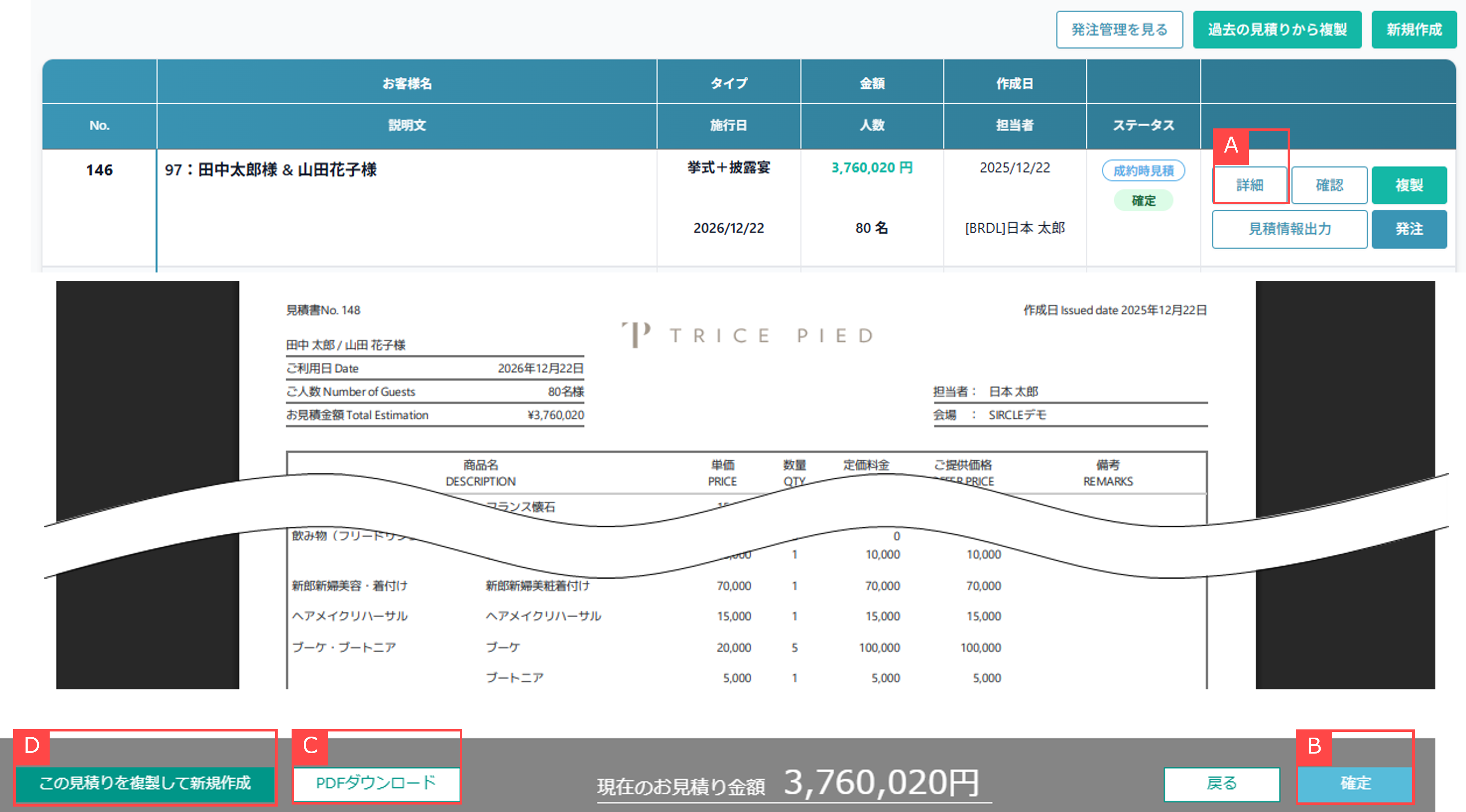
Task: Click the 発注管理を見る button
Action: 1119,30
